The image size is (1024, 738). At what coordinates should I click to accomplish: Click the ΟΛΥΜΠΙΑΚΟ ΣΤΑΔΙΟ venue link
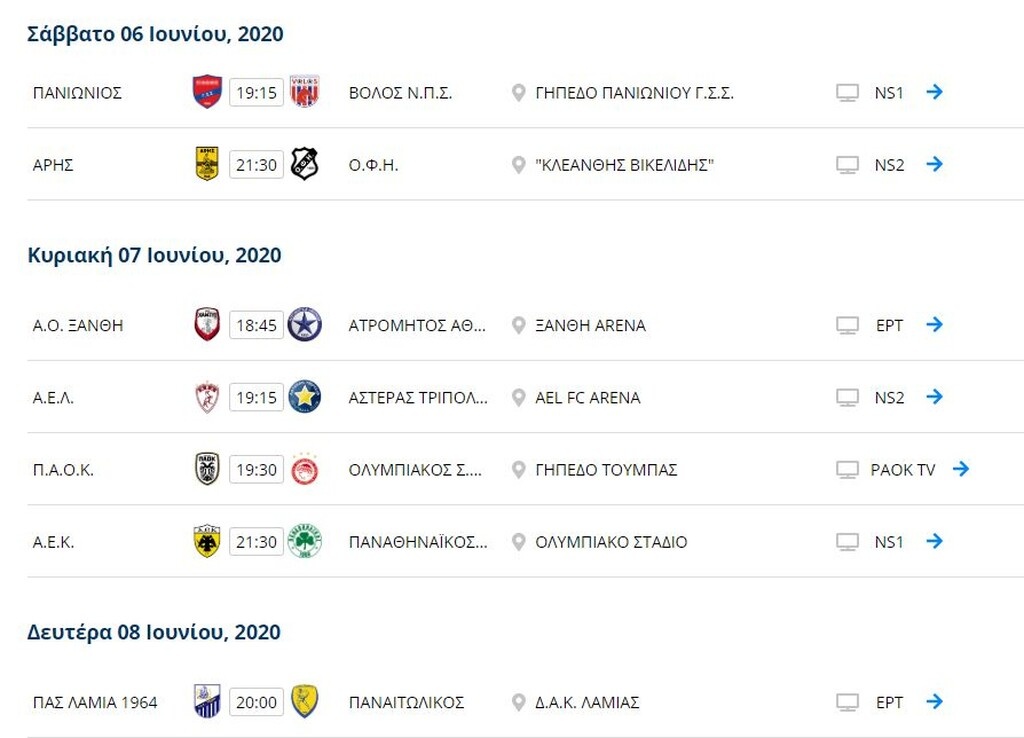coord(610,542)
